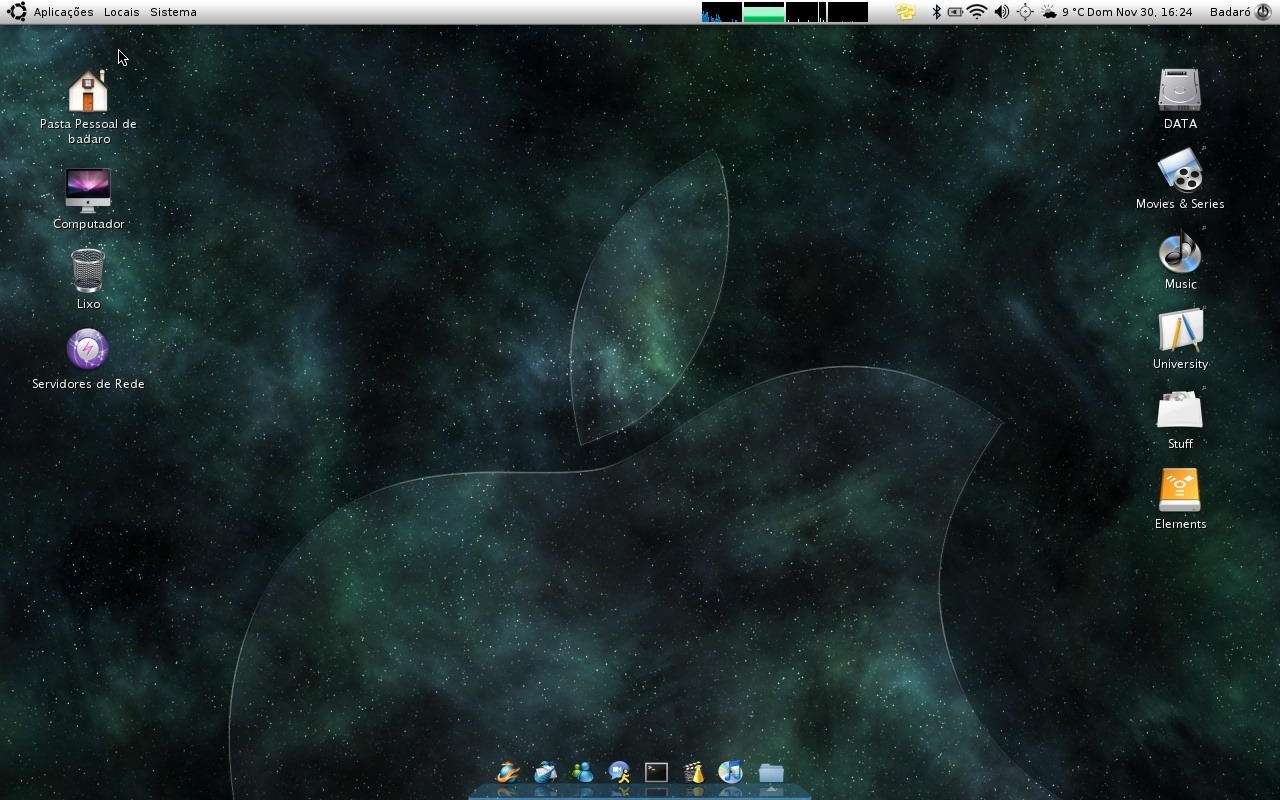1280x800 pixels.
Task: Click the green memory monitor graph
Action: click(763, 12)
